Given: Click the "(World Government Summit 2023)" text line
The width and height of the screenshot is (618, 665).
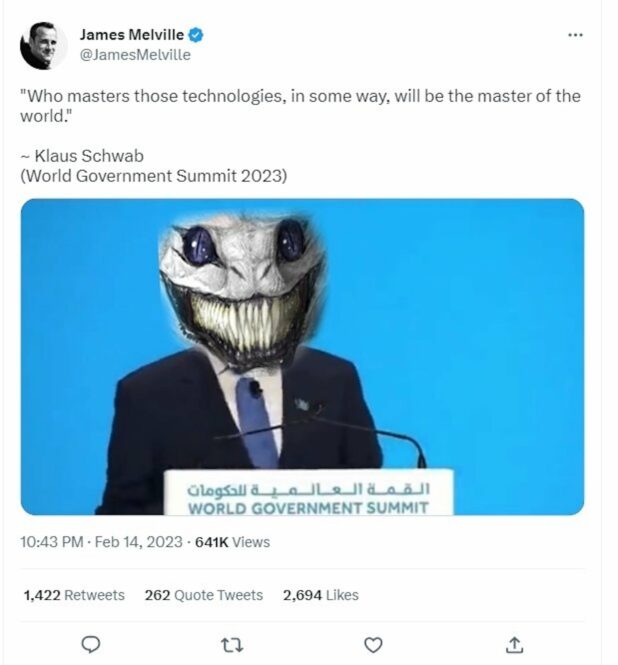Looking at the screenshot, I should 153,176.
